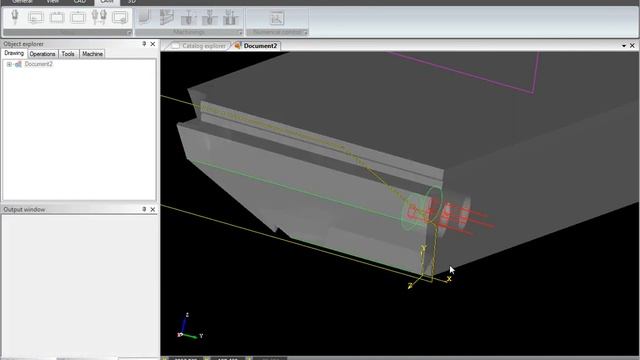Screen dimensions: 640x360
Task: Close the Output window panel
Action: [x=153, y=209]
